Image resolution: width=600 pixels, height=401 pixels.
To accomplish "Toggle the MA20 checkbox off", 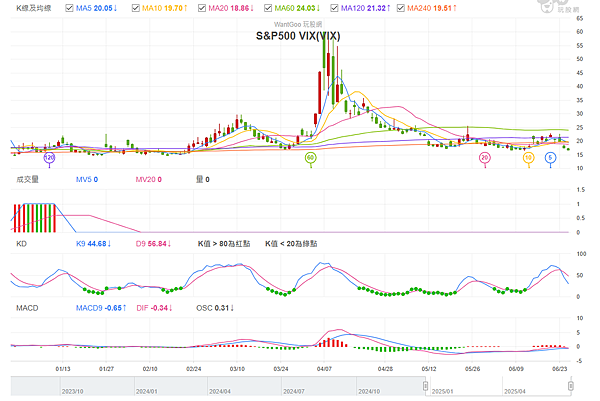I will (x=202, y=8).
